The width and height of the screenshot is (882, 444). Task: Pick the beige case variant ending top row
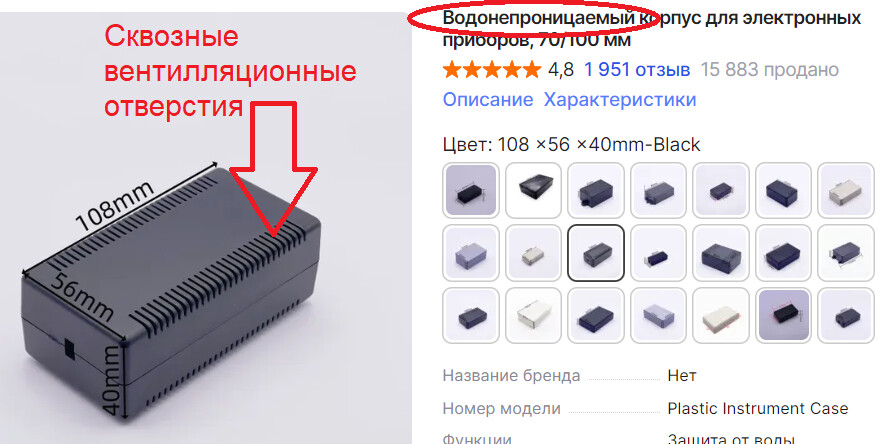point(845,190)
